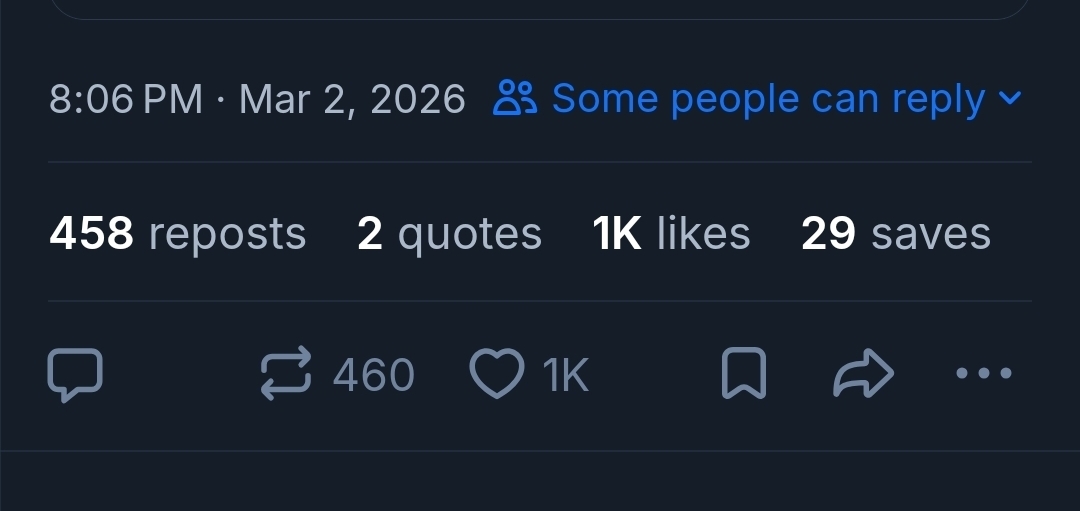The width and height of the screenshot is (1080, 511).
Task: Open the 2 quotes list
Action: click(x=449, y=233)
